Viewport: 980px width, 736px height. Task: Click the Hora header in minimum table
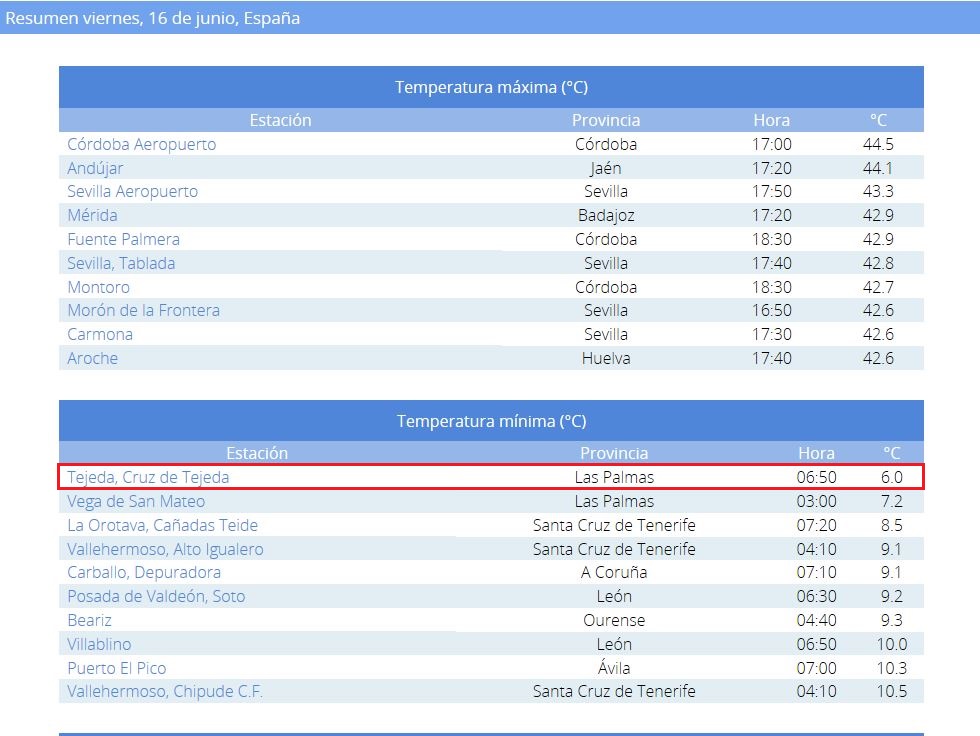(816, 453)
